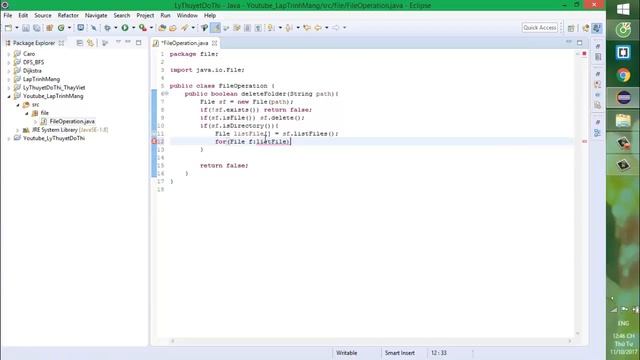The width and height of the screenshot is (640, 360).
Task: Click the Quick Access search field
Action: [540, 28]
